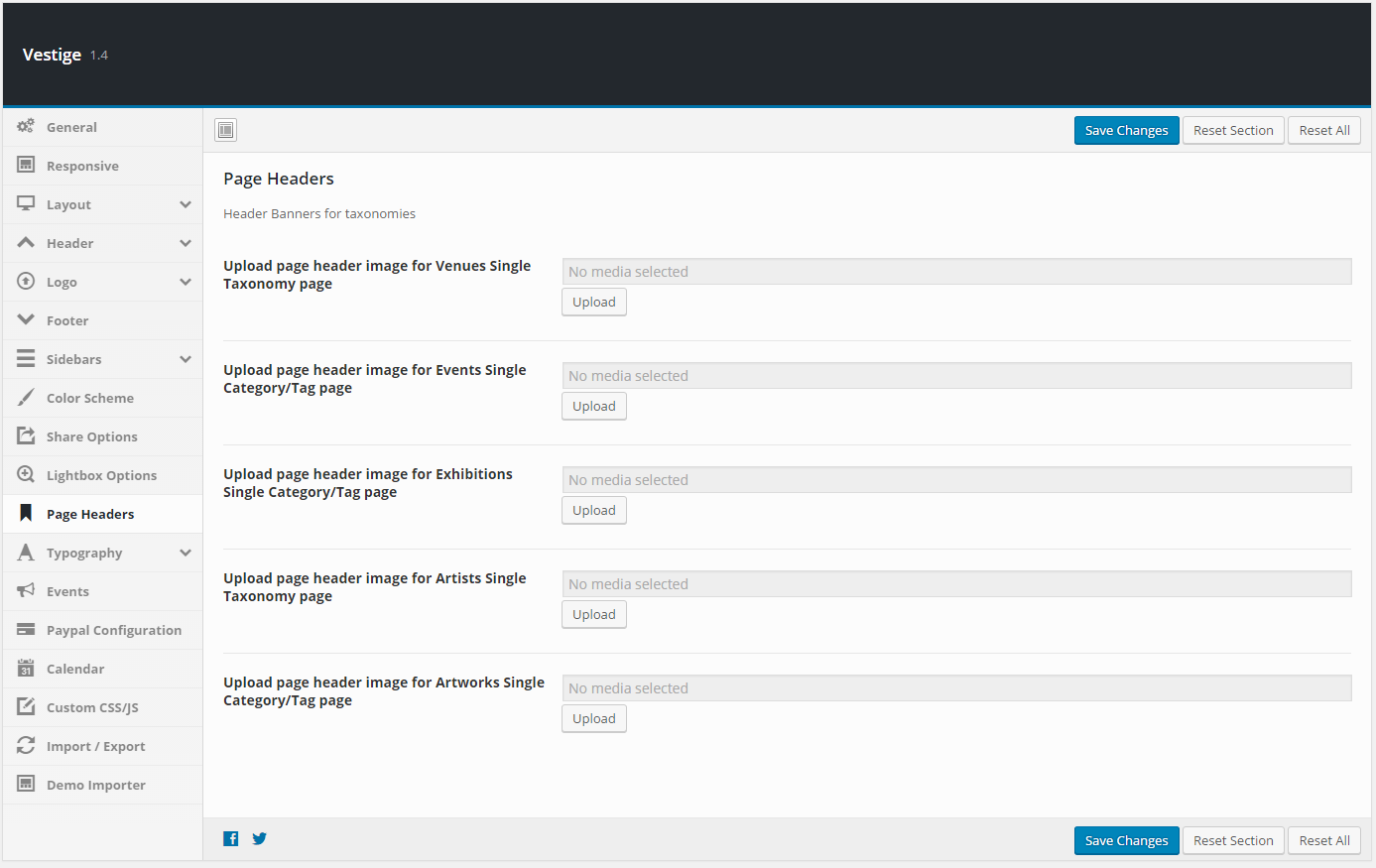Screen dimensions: 1376x868
Task: Expand the Header section chevron
Action: 186,243
